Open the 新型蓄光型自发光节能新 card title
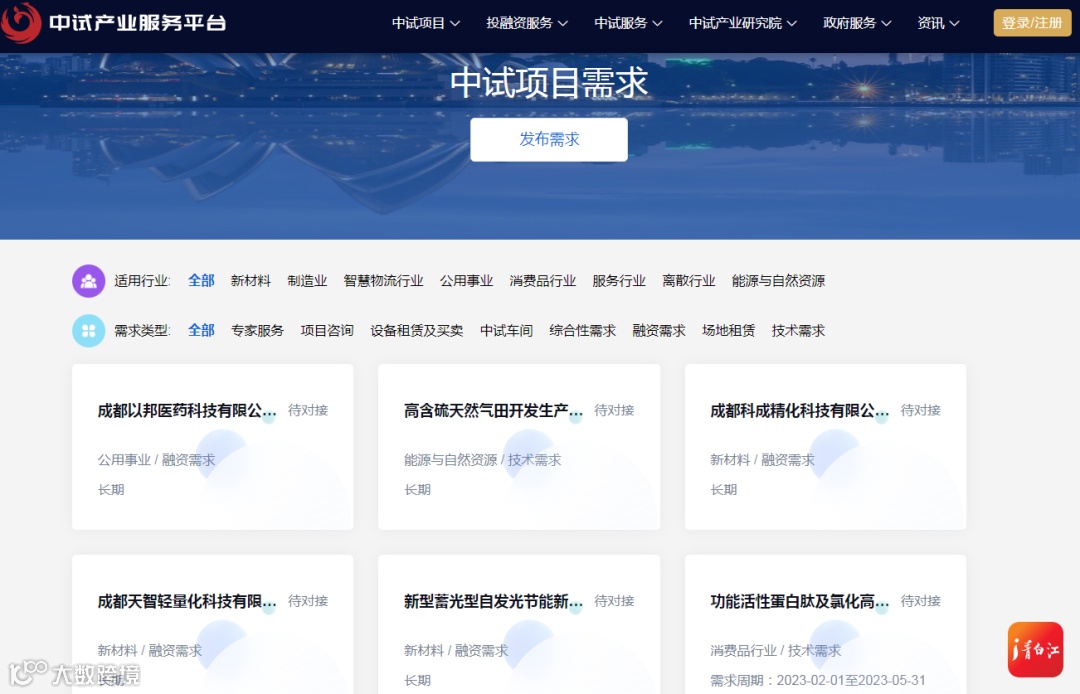This screenshot has width=1080, height=694. point(493,602)
